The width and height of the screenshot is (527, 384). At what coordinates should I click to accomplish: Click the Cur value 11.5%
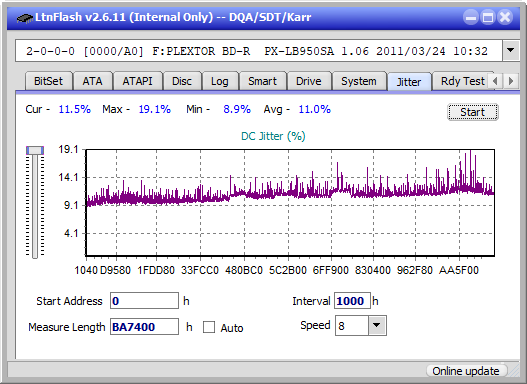point(75,109)
